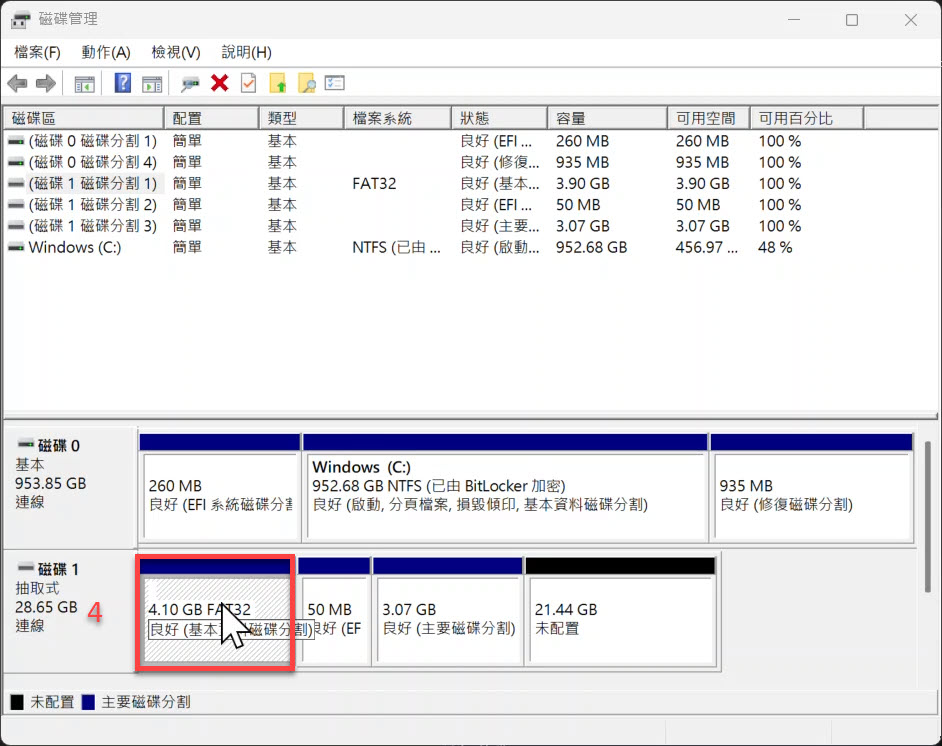
Task: Click the yellow folder with green arrow icon
Action: click(x=278, y=84)
